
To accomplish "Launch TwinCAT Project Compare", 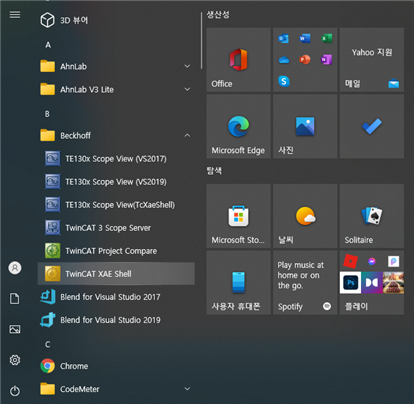I will pos(116,251).
